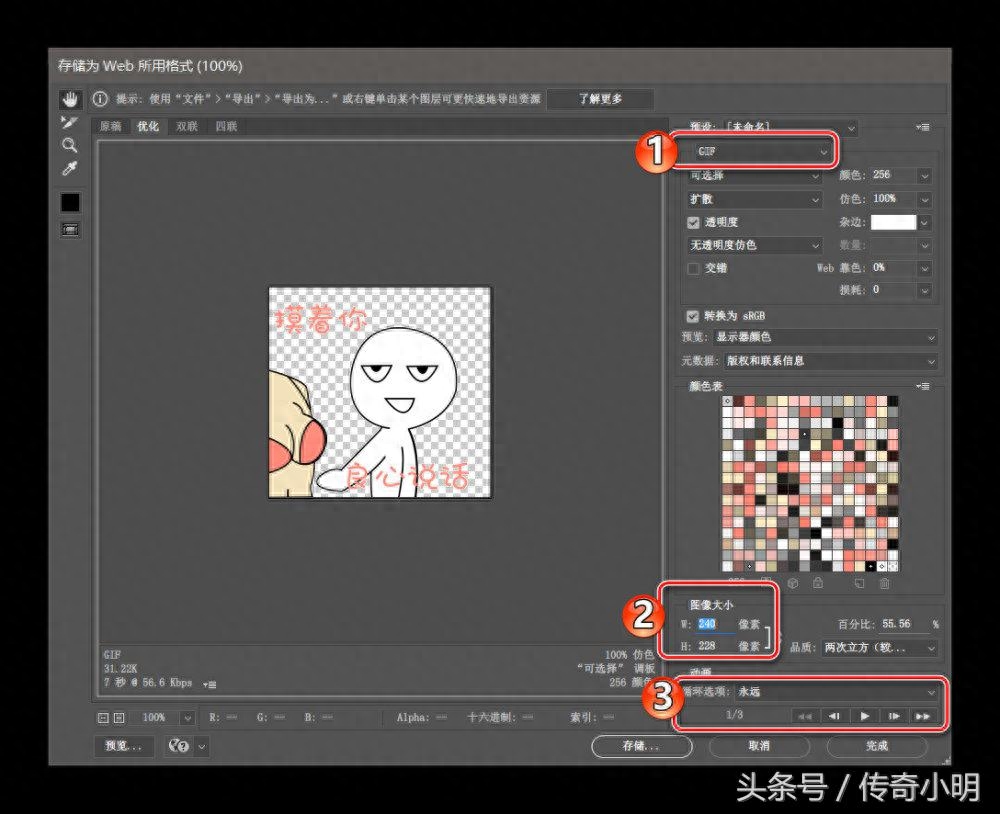
Task: Click the 存储... button
Action: 640,746
